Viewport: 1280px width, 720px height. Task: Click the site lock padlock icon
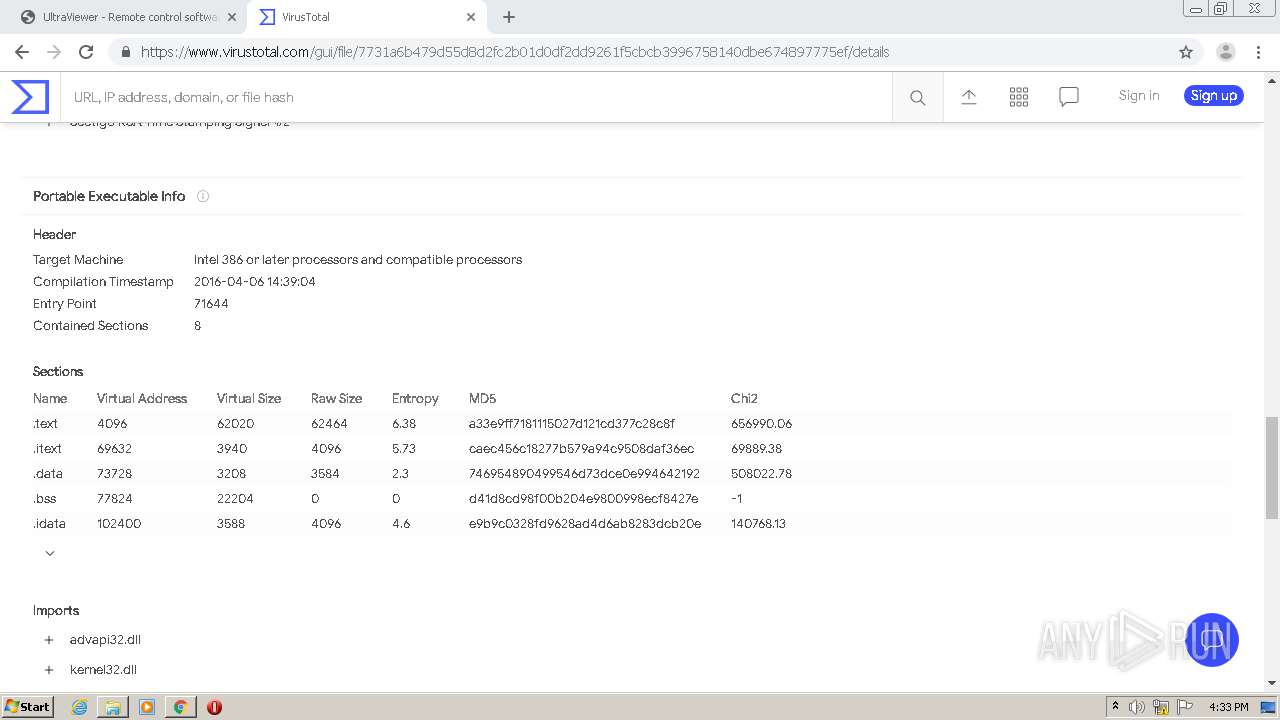click(125, 52)
